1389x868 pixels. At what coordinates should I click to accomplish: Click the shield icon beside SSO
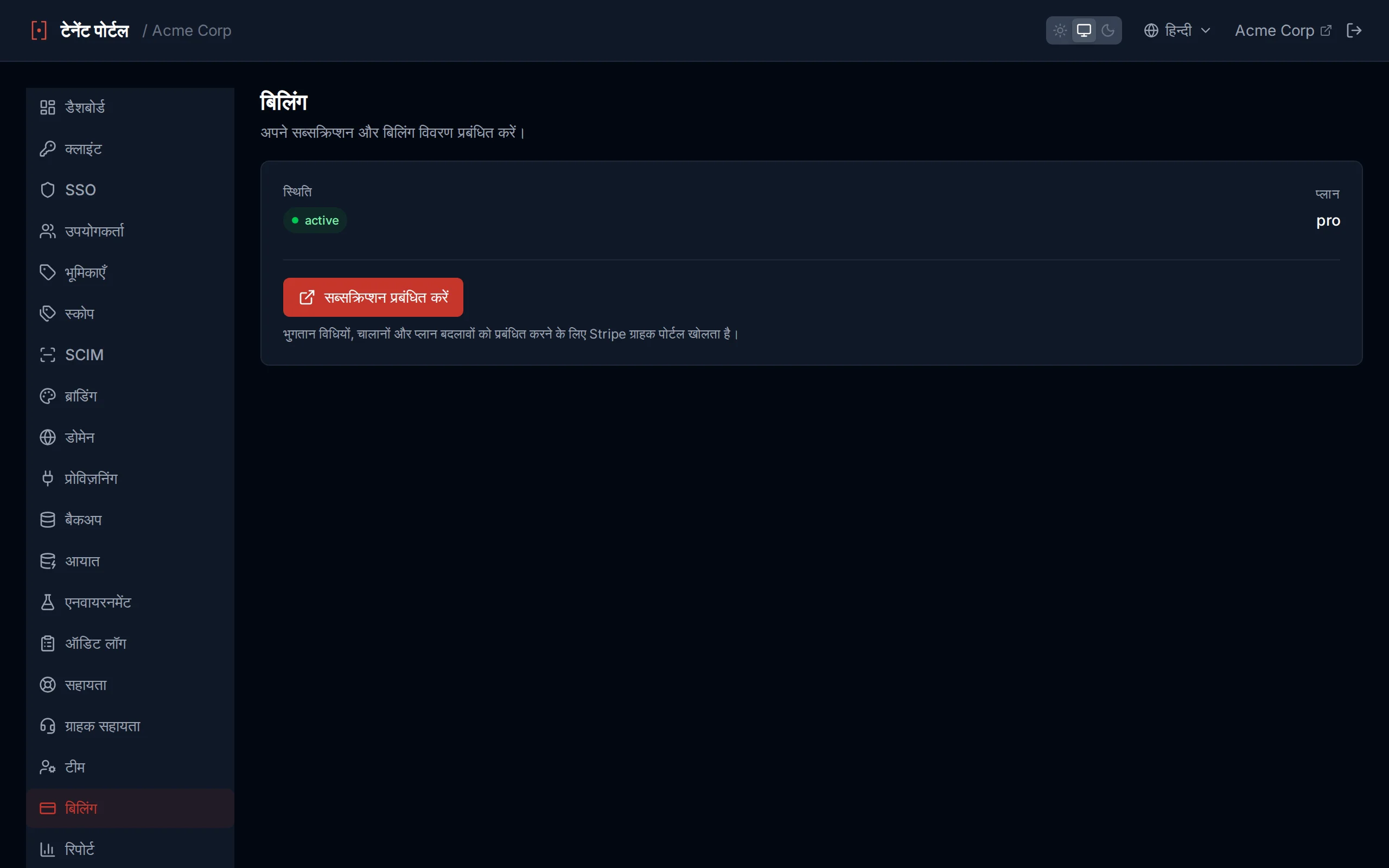[48, 190]
